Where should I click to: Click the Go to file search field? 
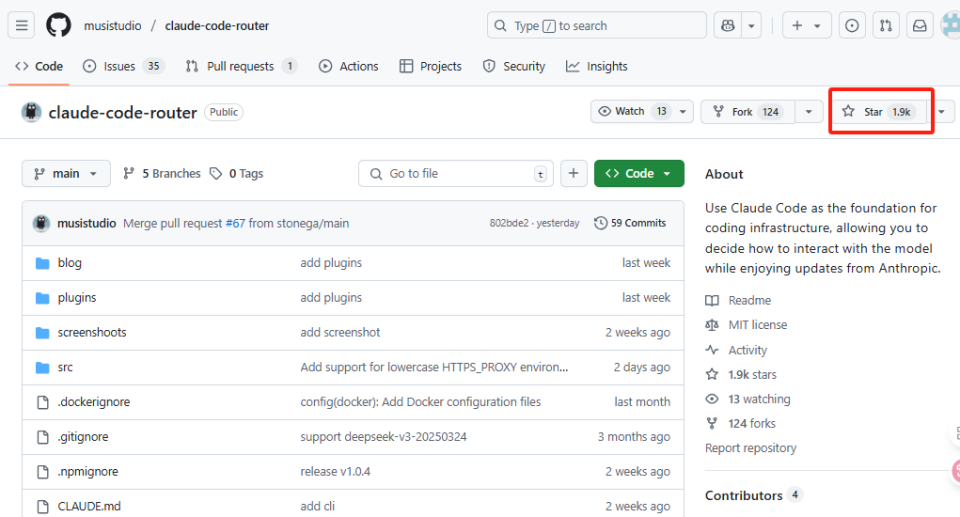coord(456,173)
